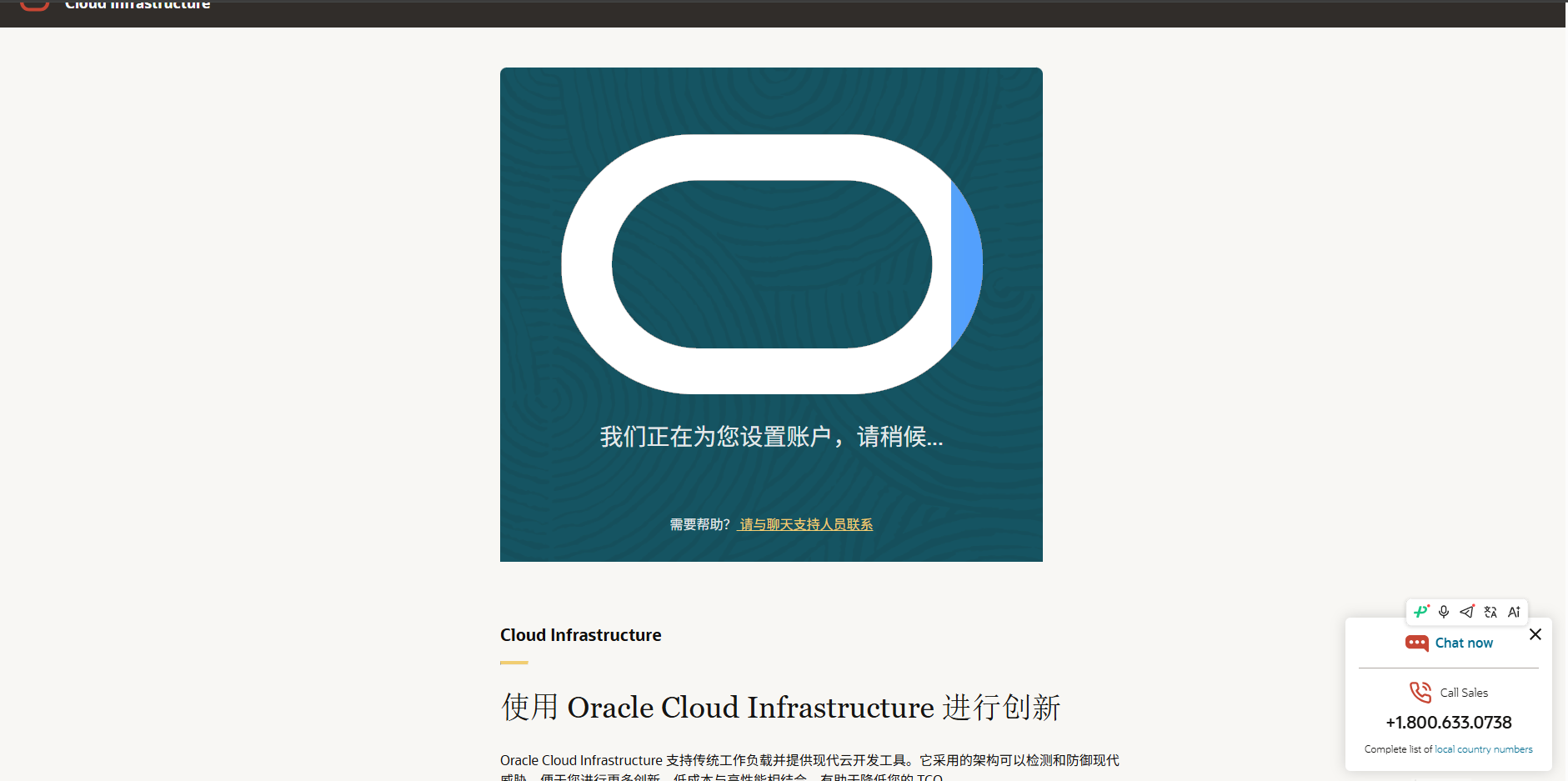This screenshot has width=1568, height=781.
Task: Click the "Complete list of" text
Action: point(1398,749)
